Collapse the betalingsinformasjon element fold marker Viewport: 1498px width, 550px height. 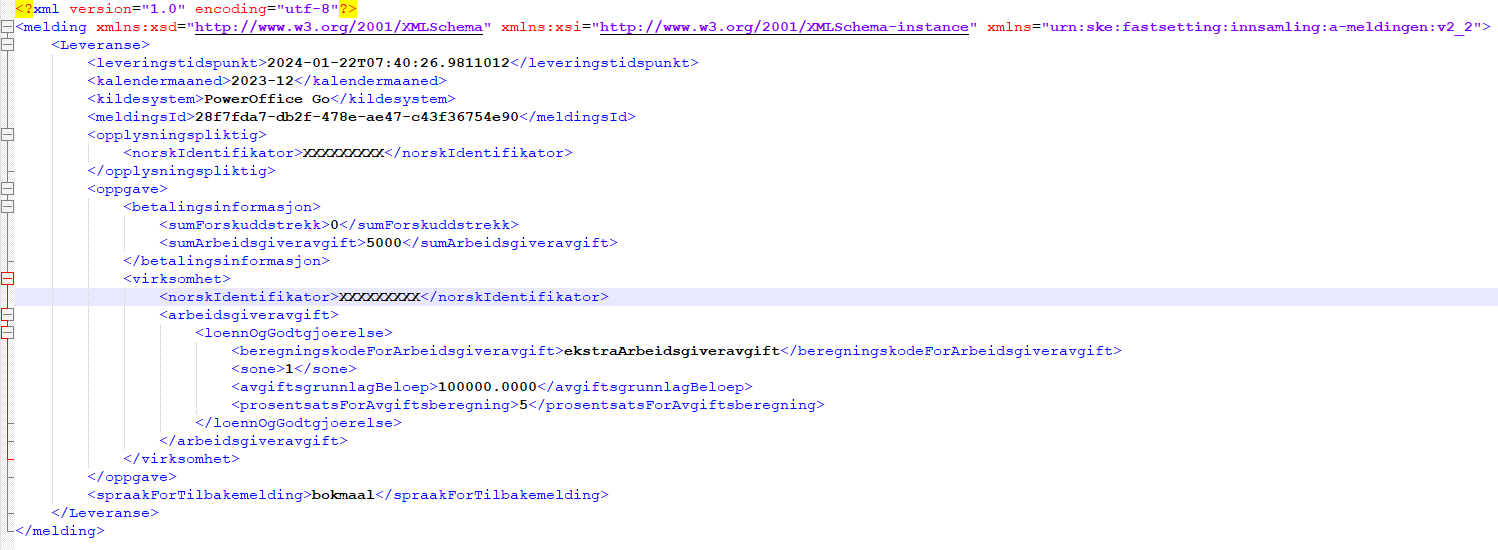point(8,207)
